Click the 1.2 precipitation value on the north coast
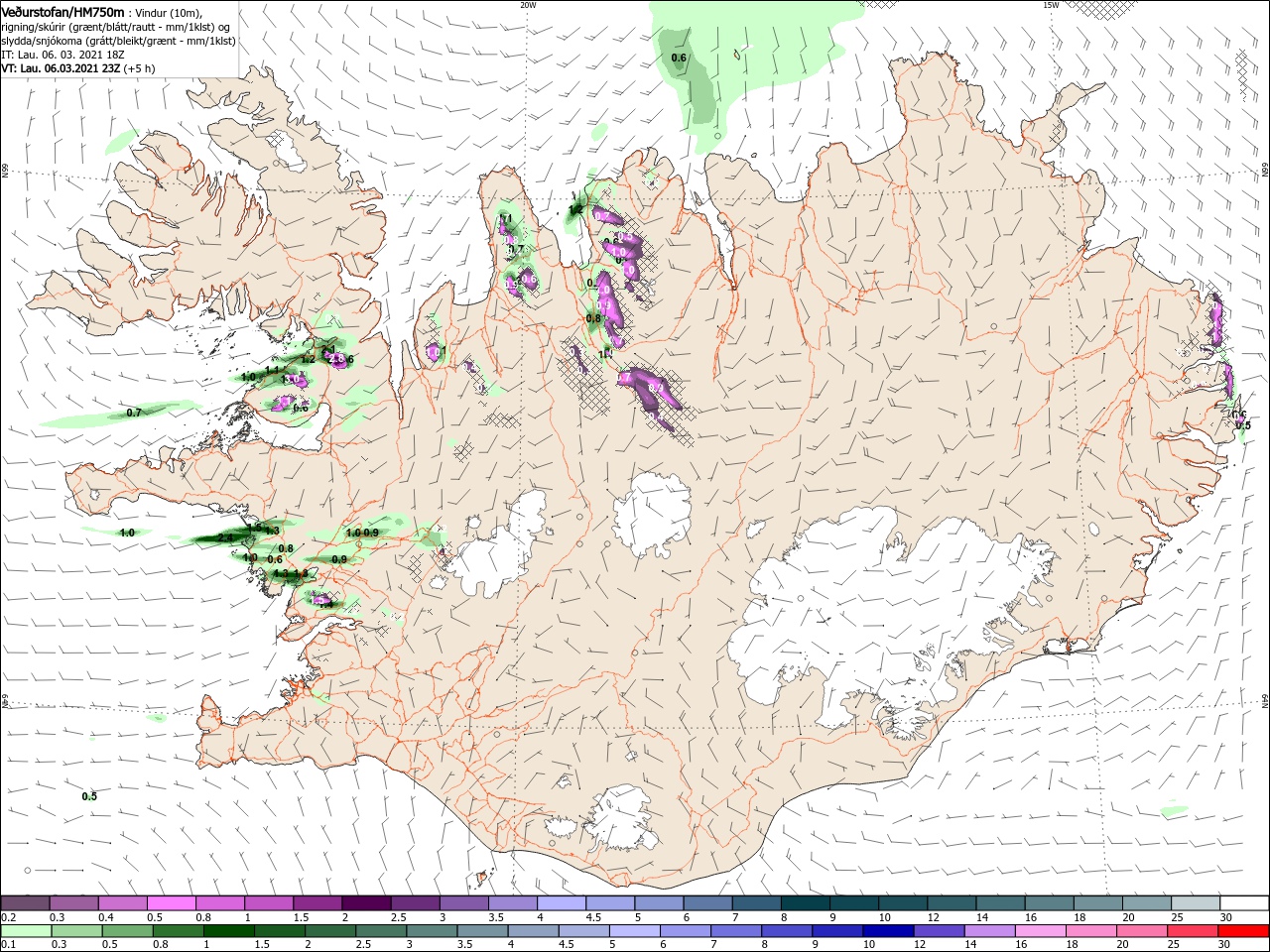1270x952 pixels. tap(575, 209)
